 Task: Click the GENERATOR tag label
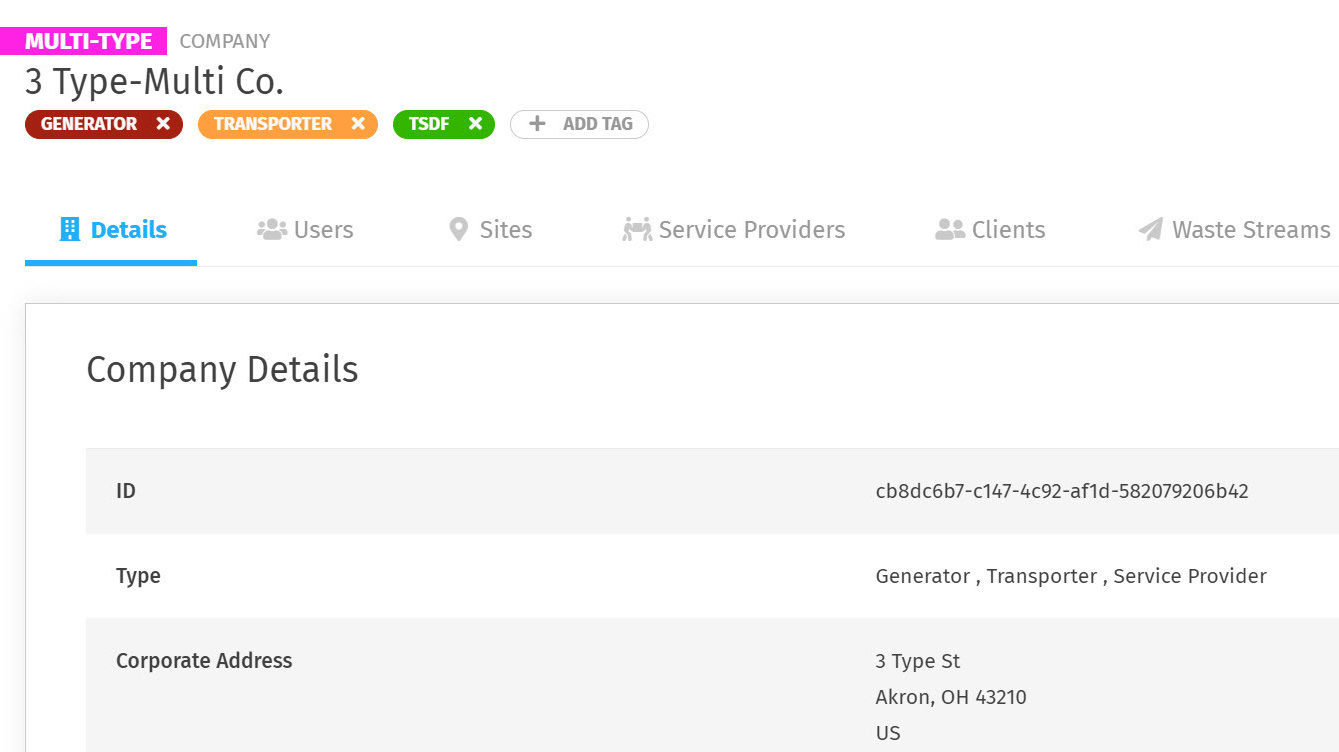89,124
